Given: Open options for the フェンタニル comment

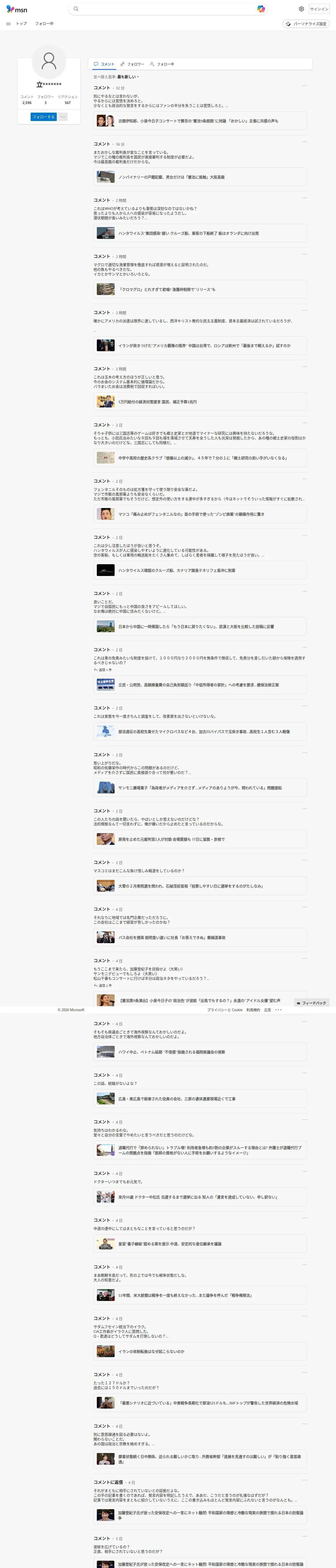Looking at the screenshot, I should [x=304, y=479].
